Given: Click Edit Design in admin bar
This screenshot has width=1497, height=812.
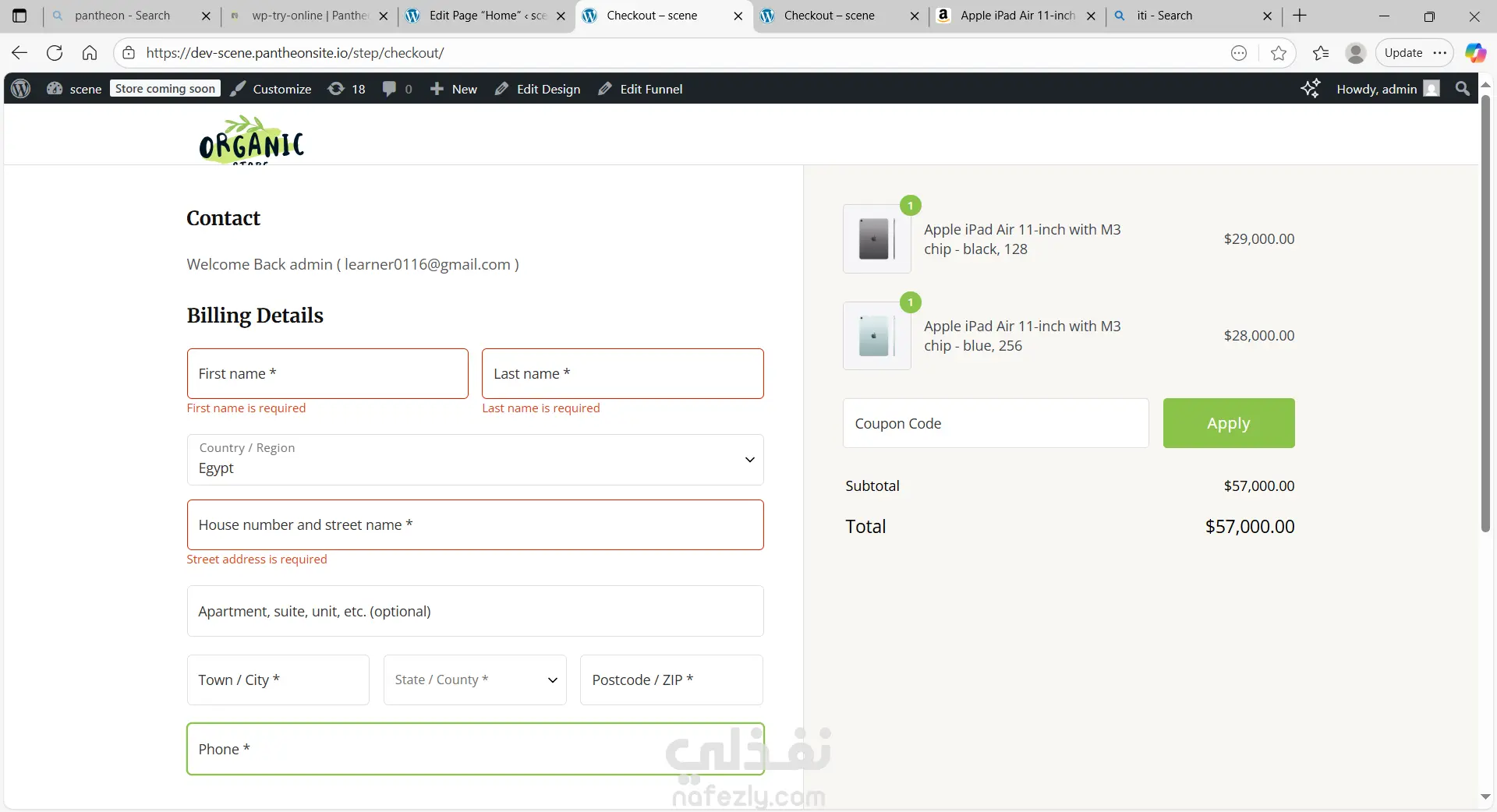Looking at the screenshot, I should tap(538, 89).
